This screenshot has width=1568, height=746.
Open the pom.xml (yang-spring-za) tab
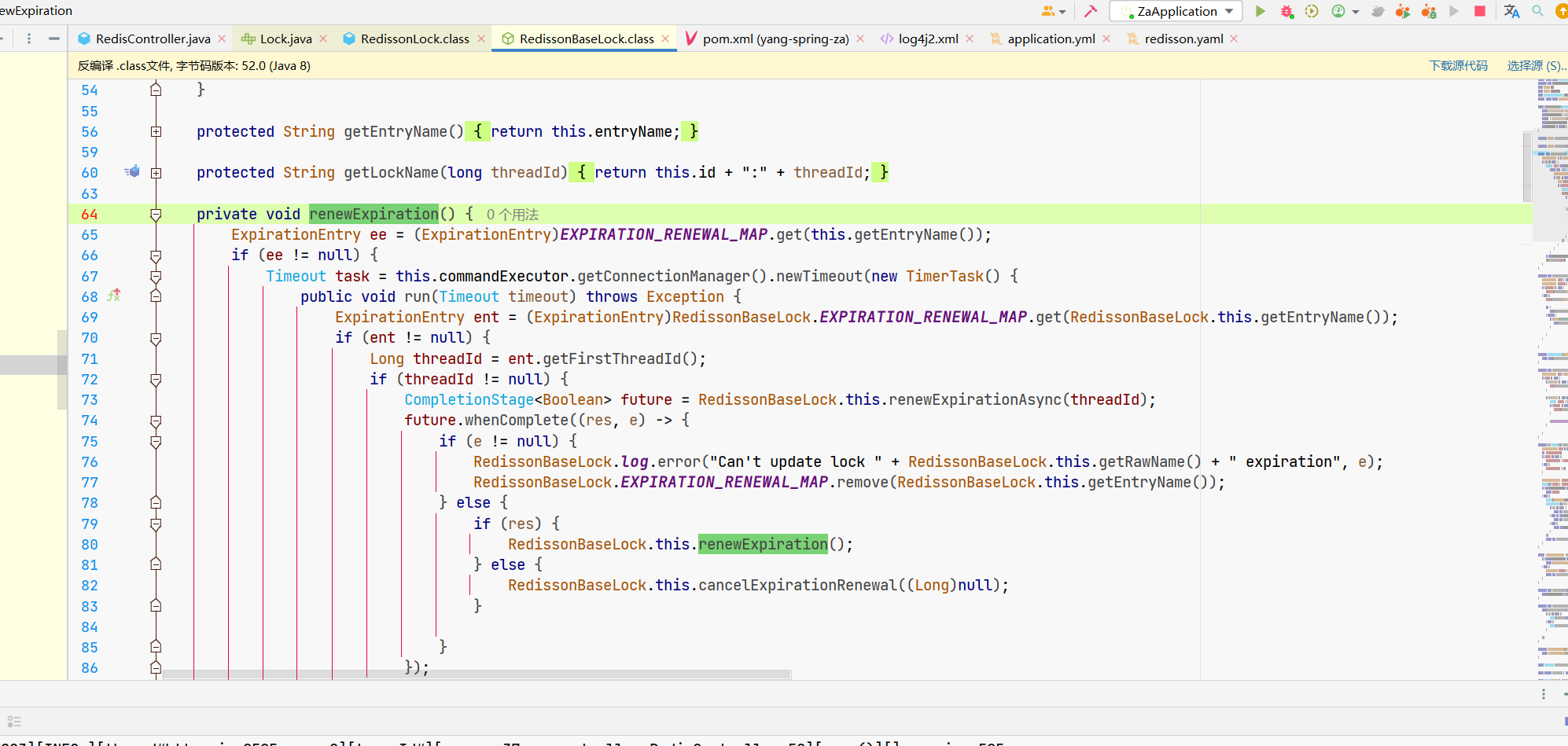[x=775, y=39]
